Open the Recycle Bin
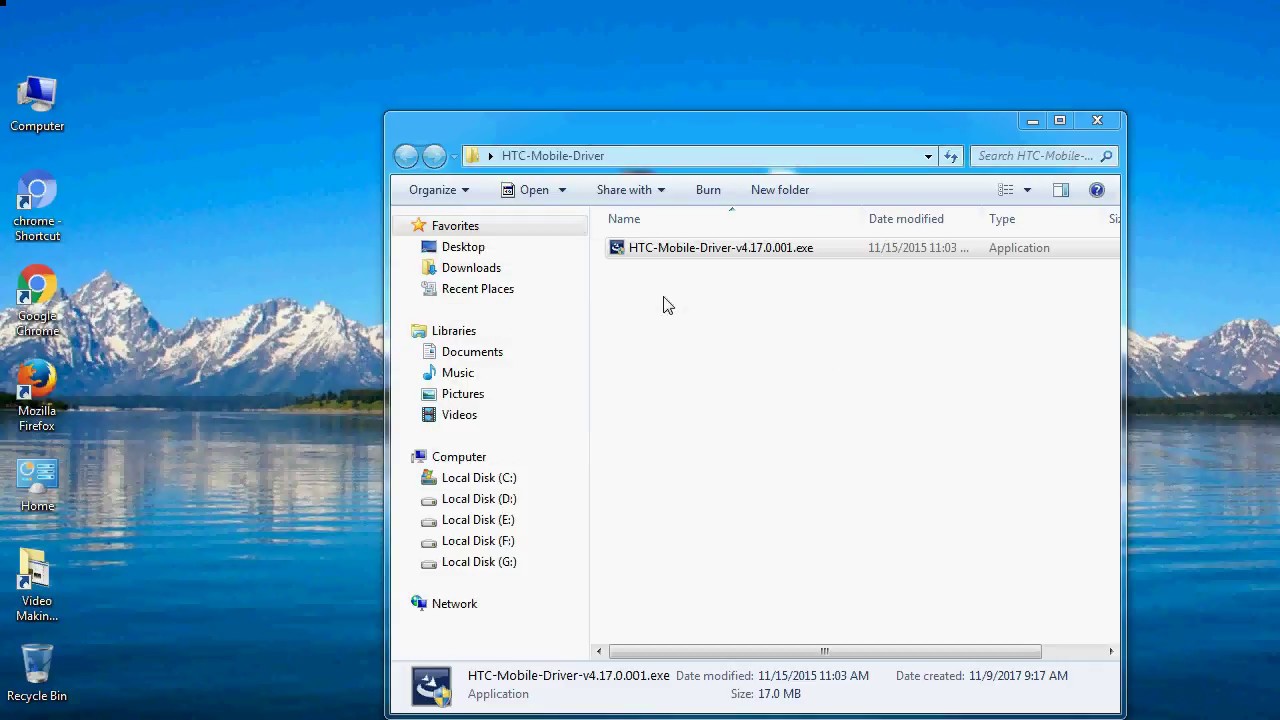Viewport: 1280px width, 720px height. pyautogui.click(x=37, y=672)
